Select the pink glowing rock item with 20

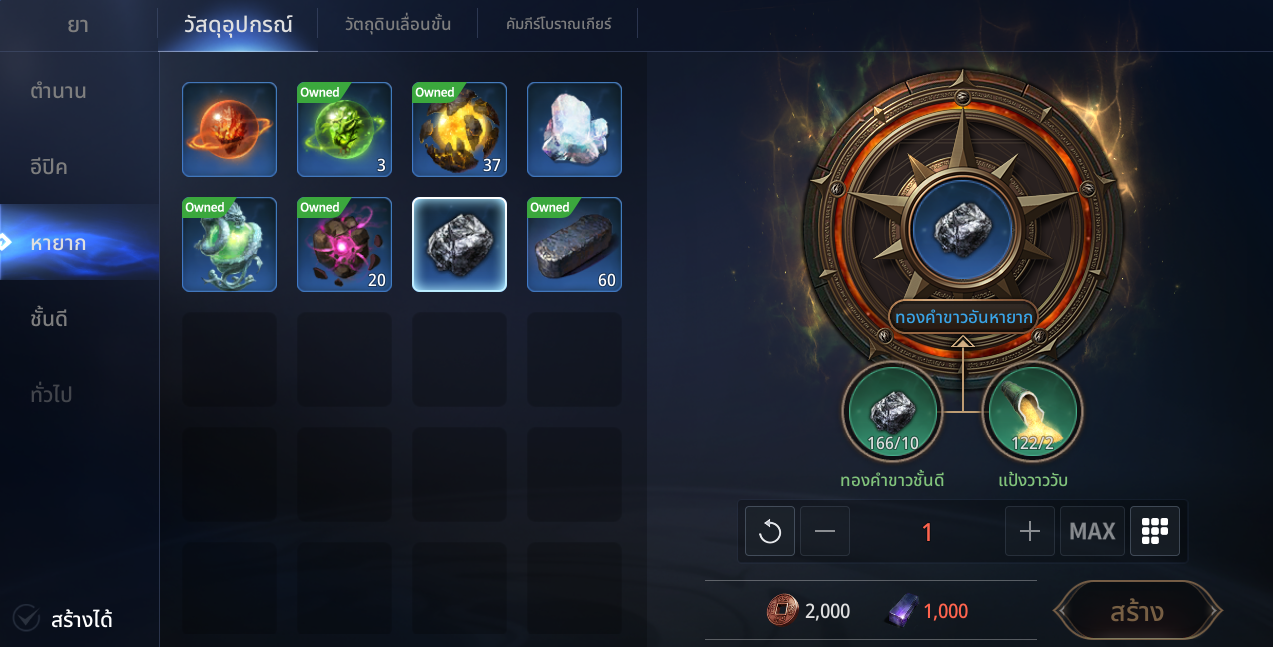(x=344, y=244)
